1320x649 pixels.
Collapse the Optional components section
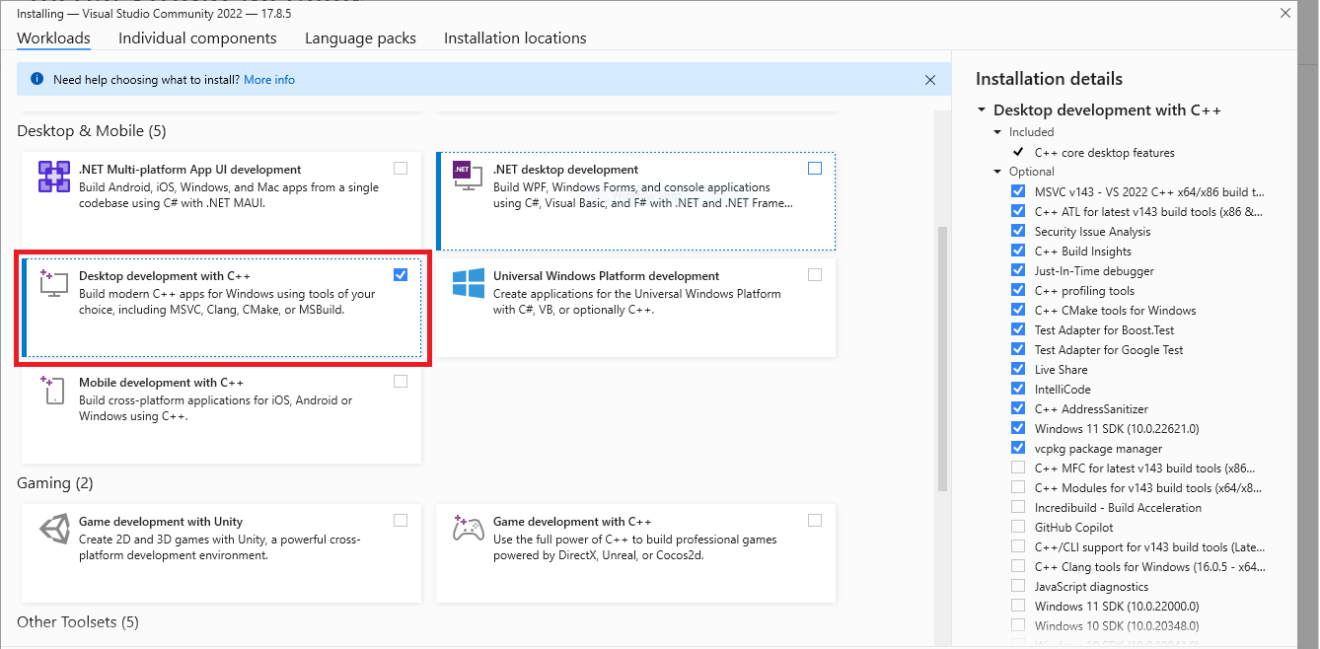coord(998,172)
